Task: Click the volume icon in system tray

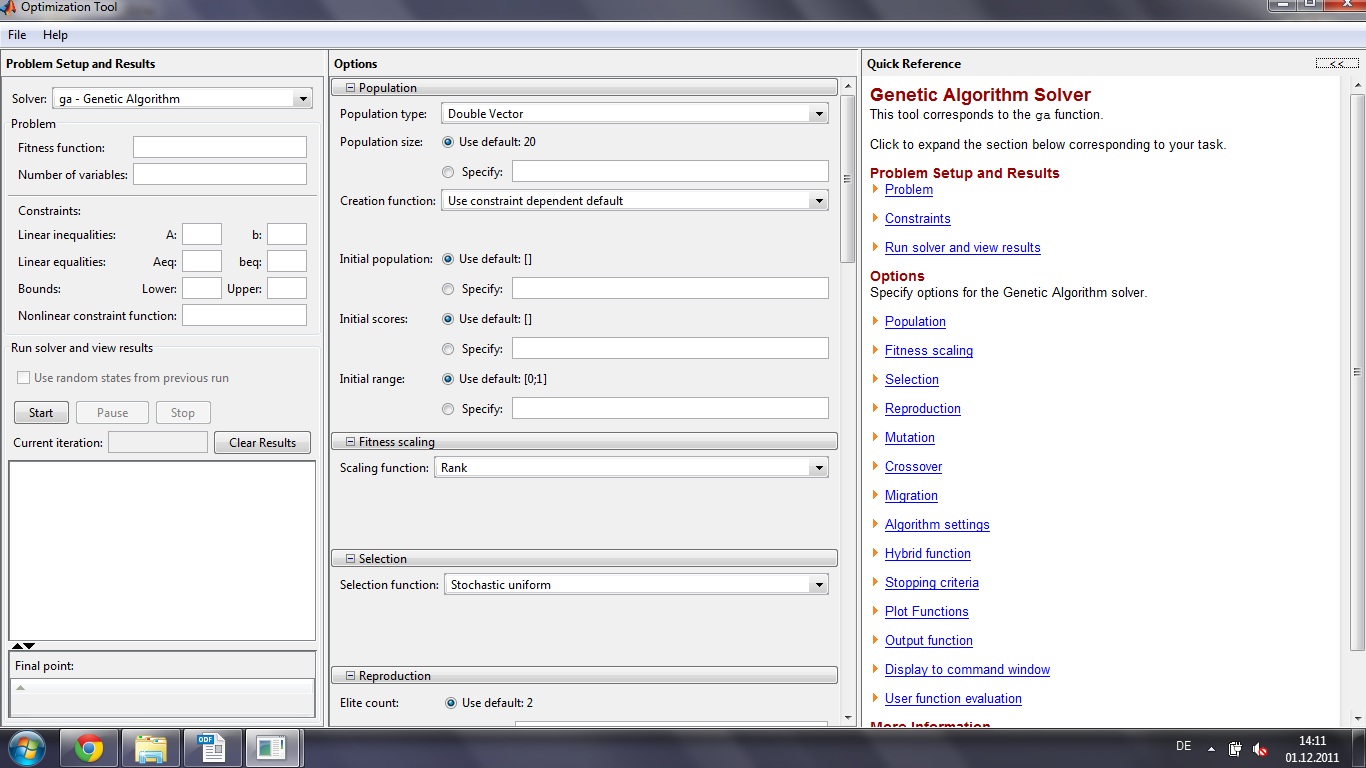Action: click(x=1261, y=749)
